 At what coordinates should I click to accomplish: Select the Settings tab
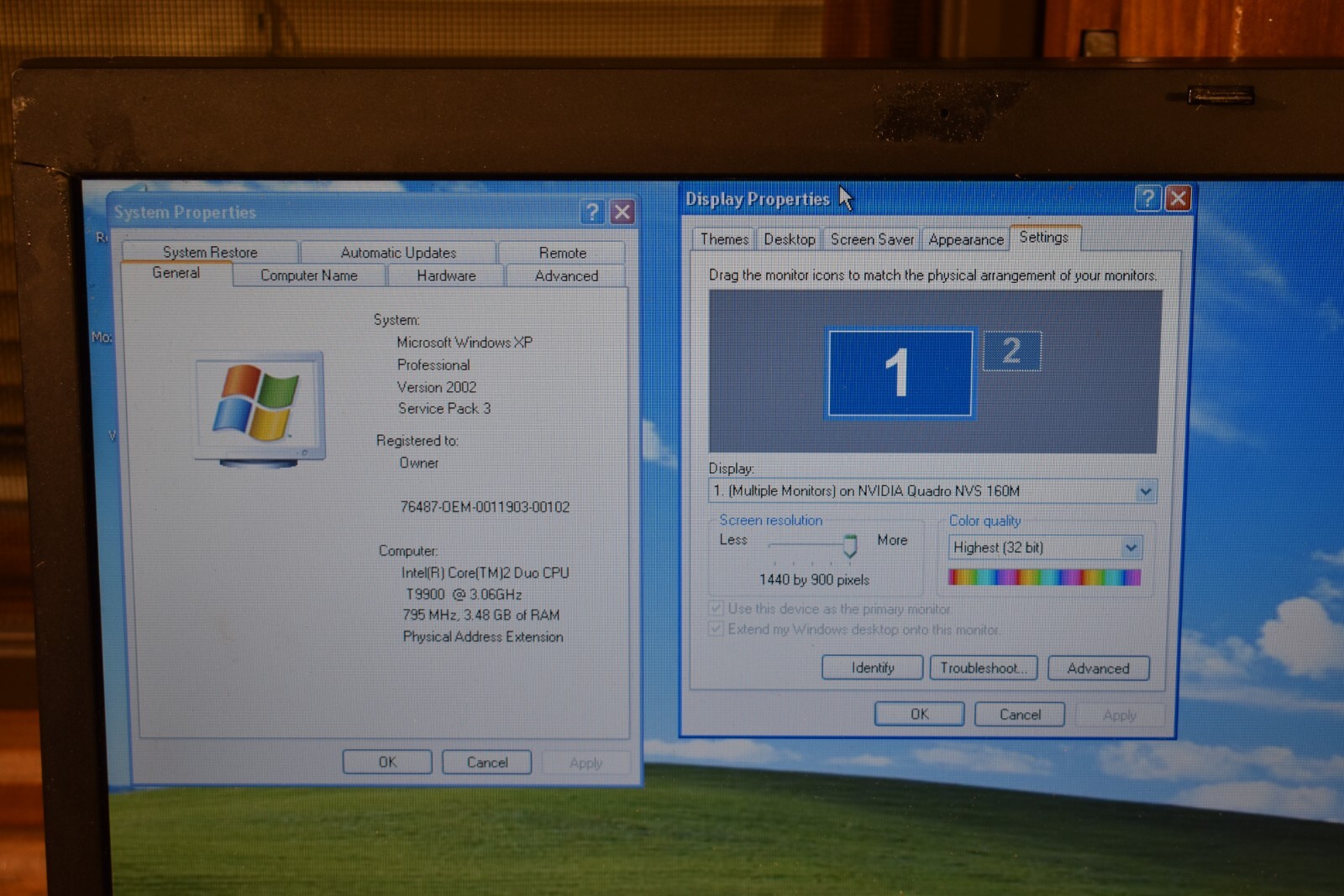[x=1044, y=238]
